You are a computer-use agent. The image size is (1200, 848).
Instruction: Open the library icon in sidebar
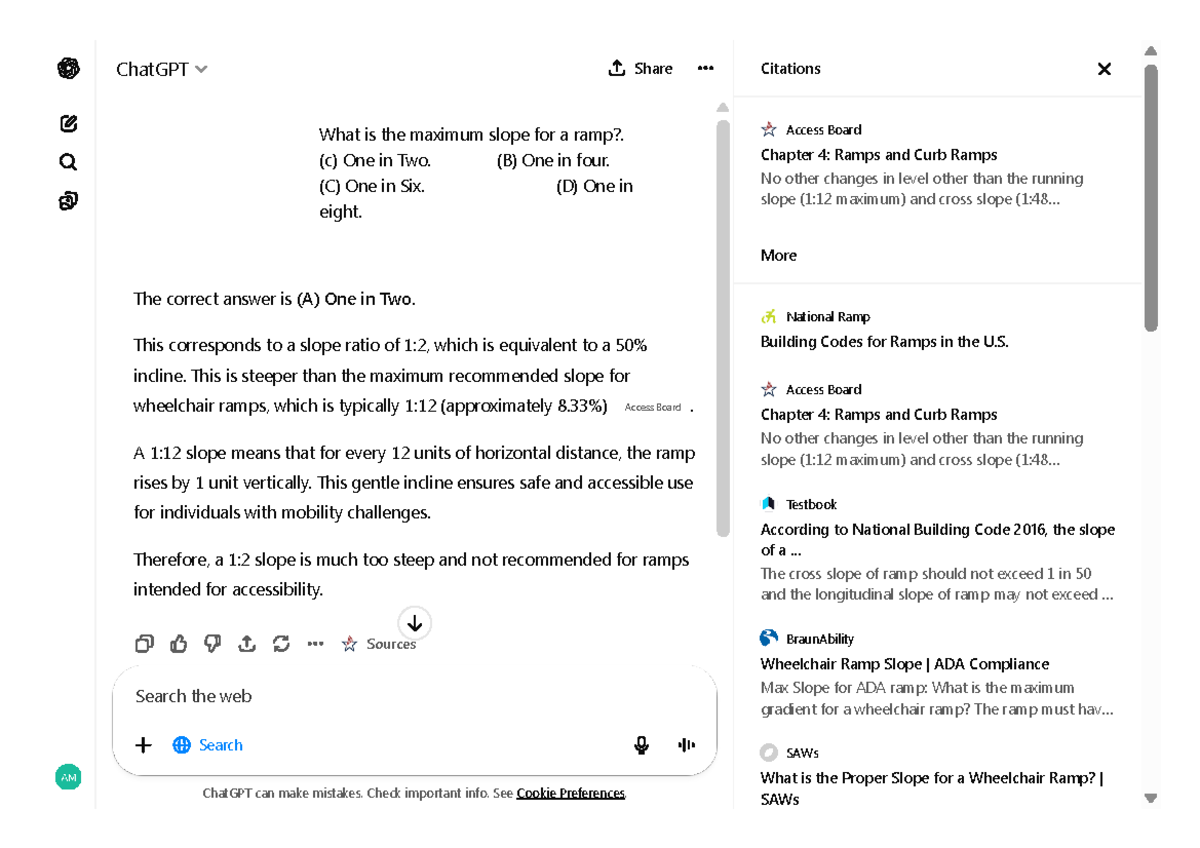point(68,201)
